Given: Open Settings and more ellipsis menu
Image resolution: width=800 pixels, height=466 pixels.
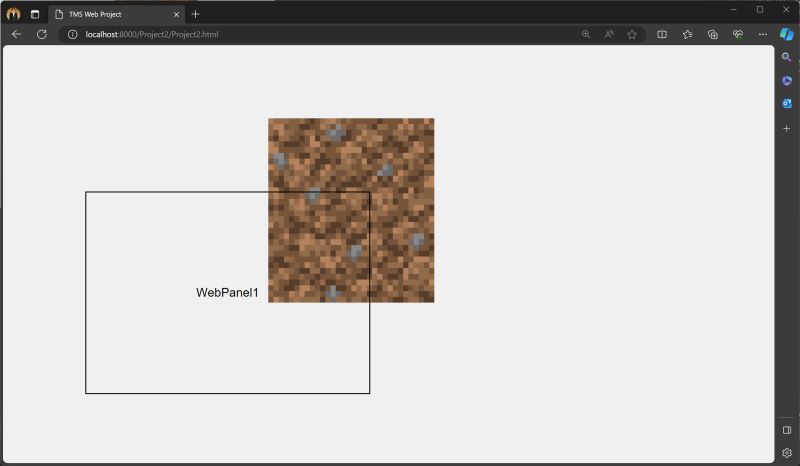Looking at the screenshot, I should 763,34.
